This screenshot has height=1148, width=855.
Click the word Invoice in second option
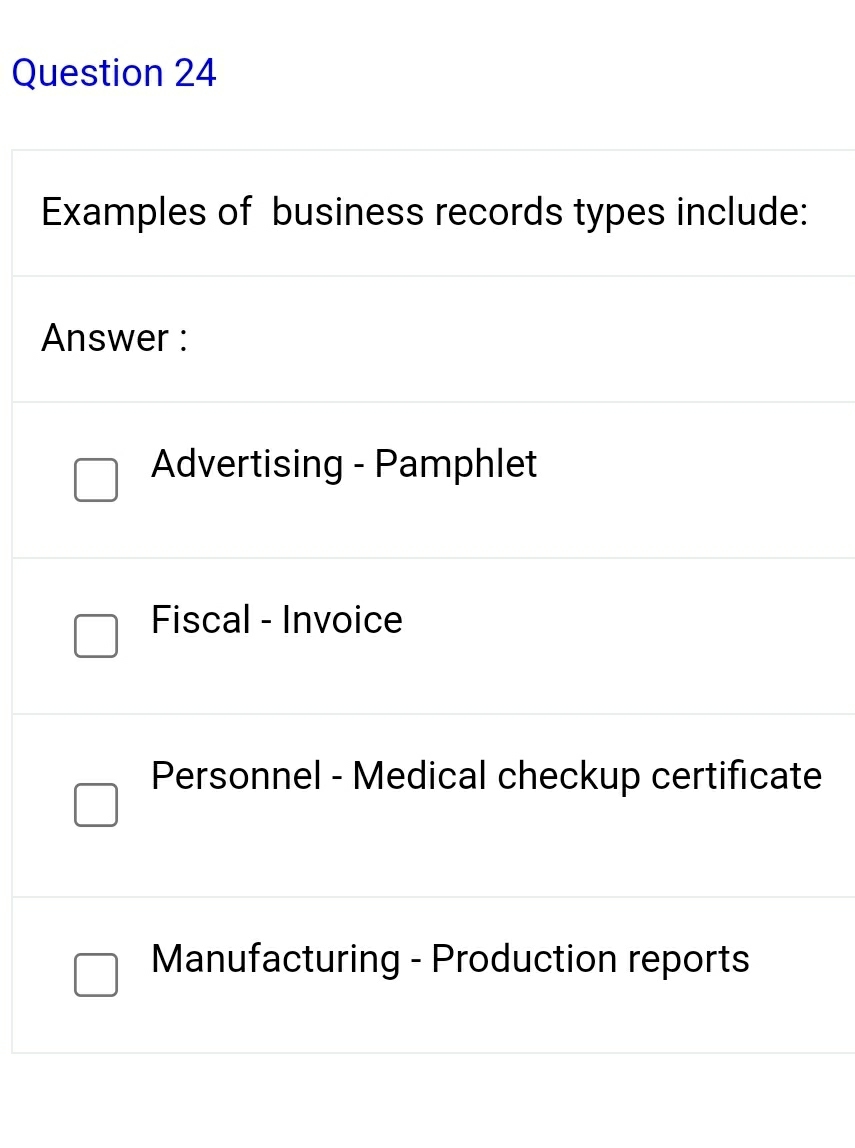(342, 620)
